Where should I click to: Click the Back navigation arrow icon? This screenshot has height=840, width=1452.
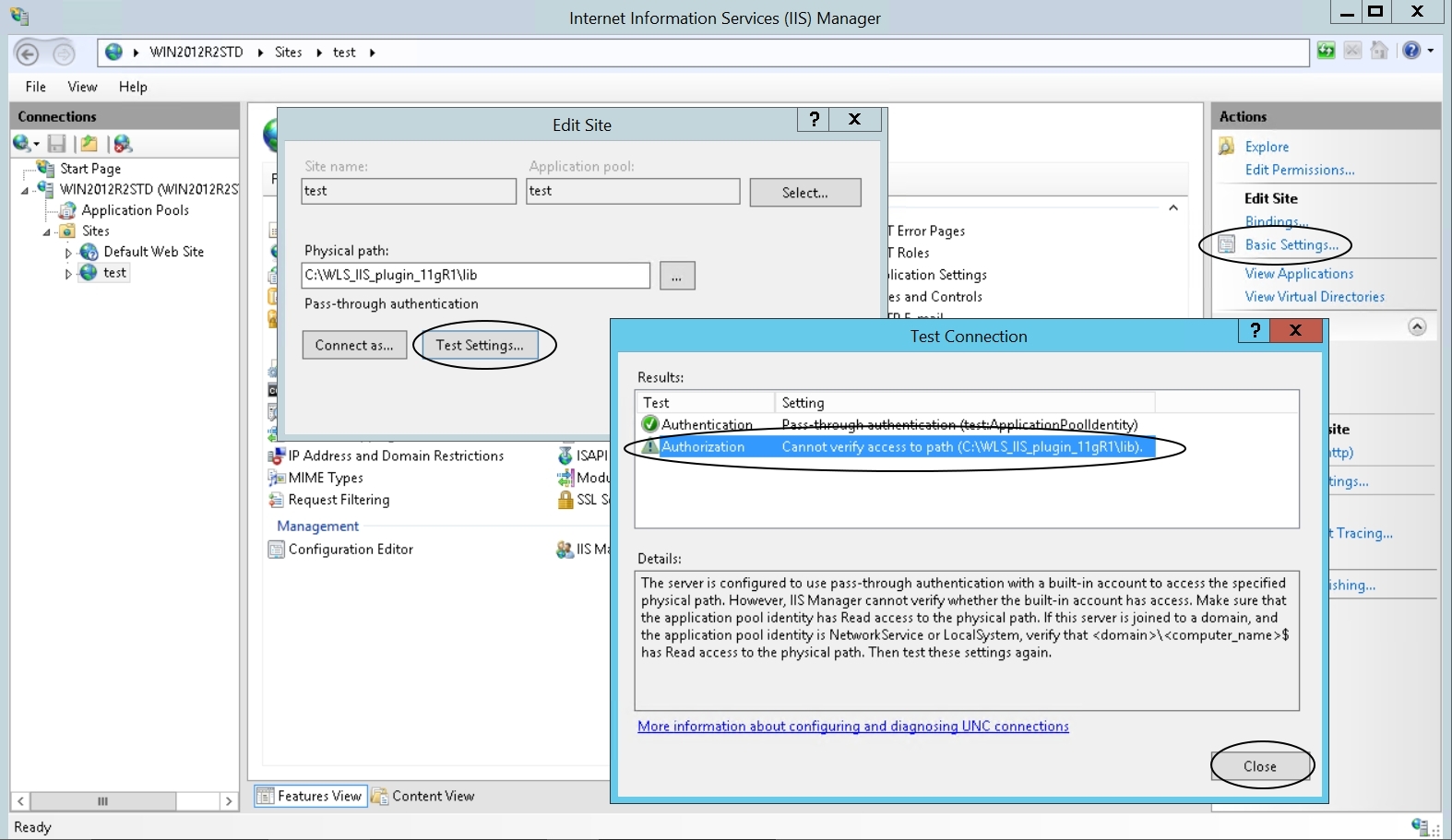(28, 53)
